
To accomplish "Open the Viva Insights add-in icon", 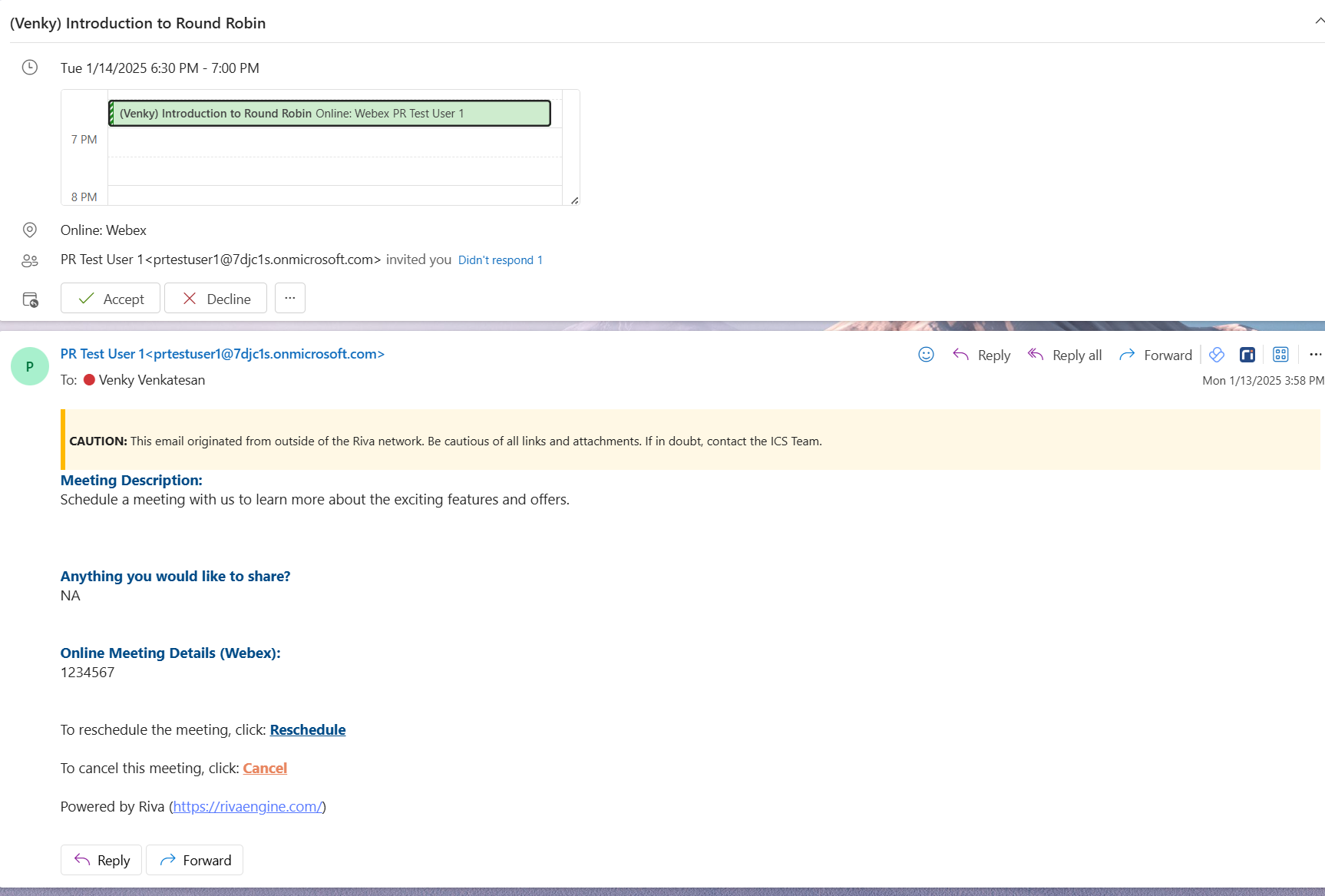I will [x=1216, y=354].
